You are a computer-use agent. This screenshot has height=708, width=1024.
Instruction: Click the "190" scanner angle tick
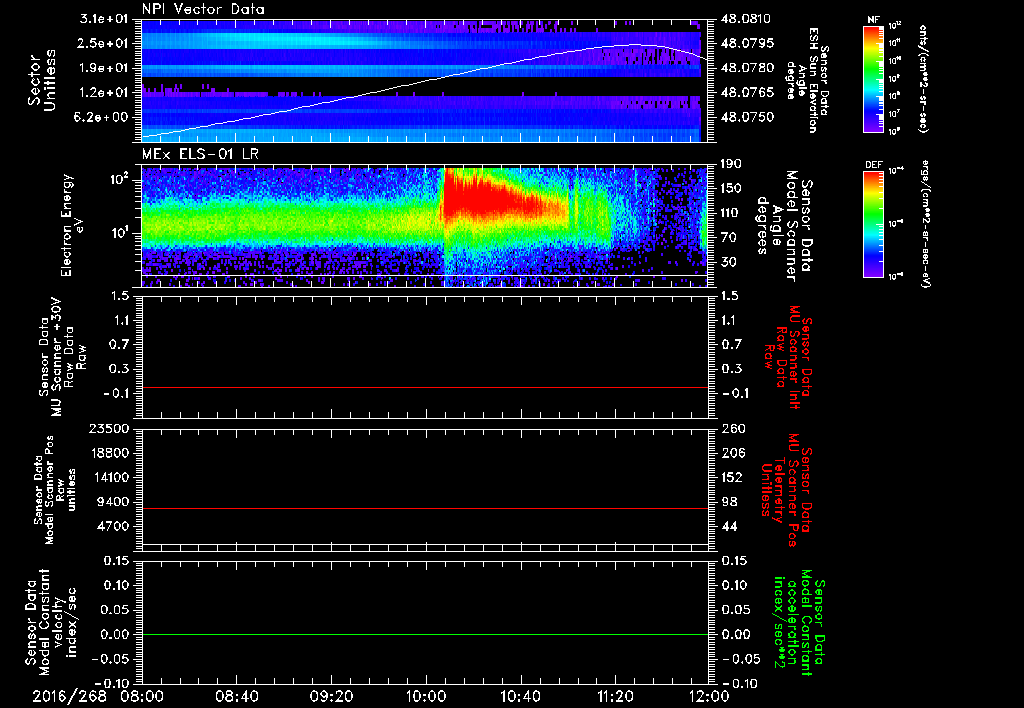tap(732, 164)
